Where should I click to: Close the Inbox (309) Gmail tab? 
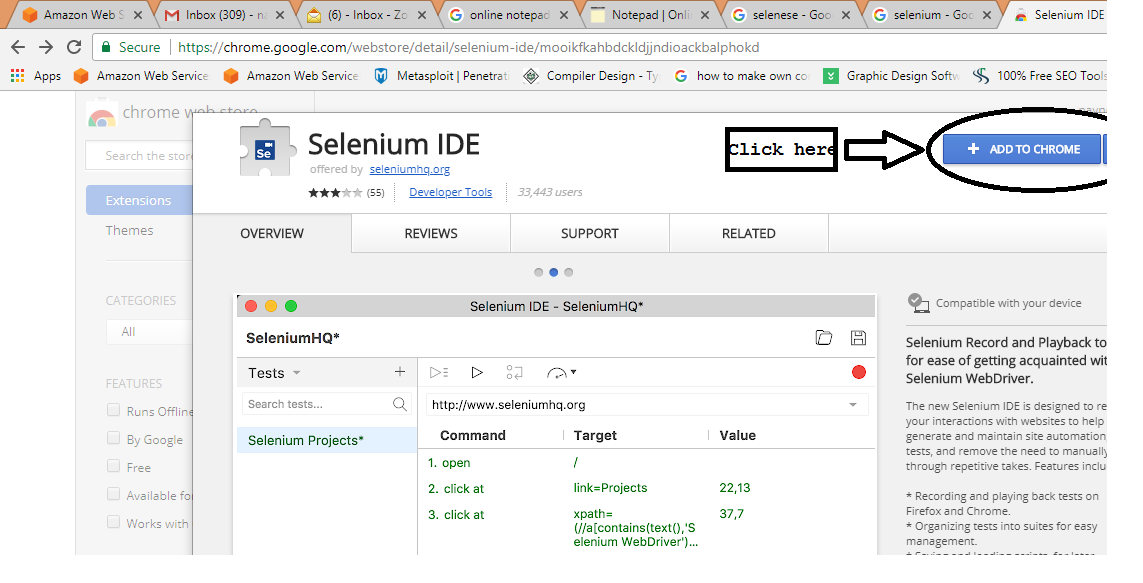tap(280, 15)
